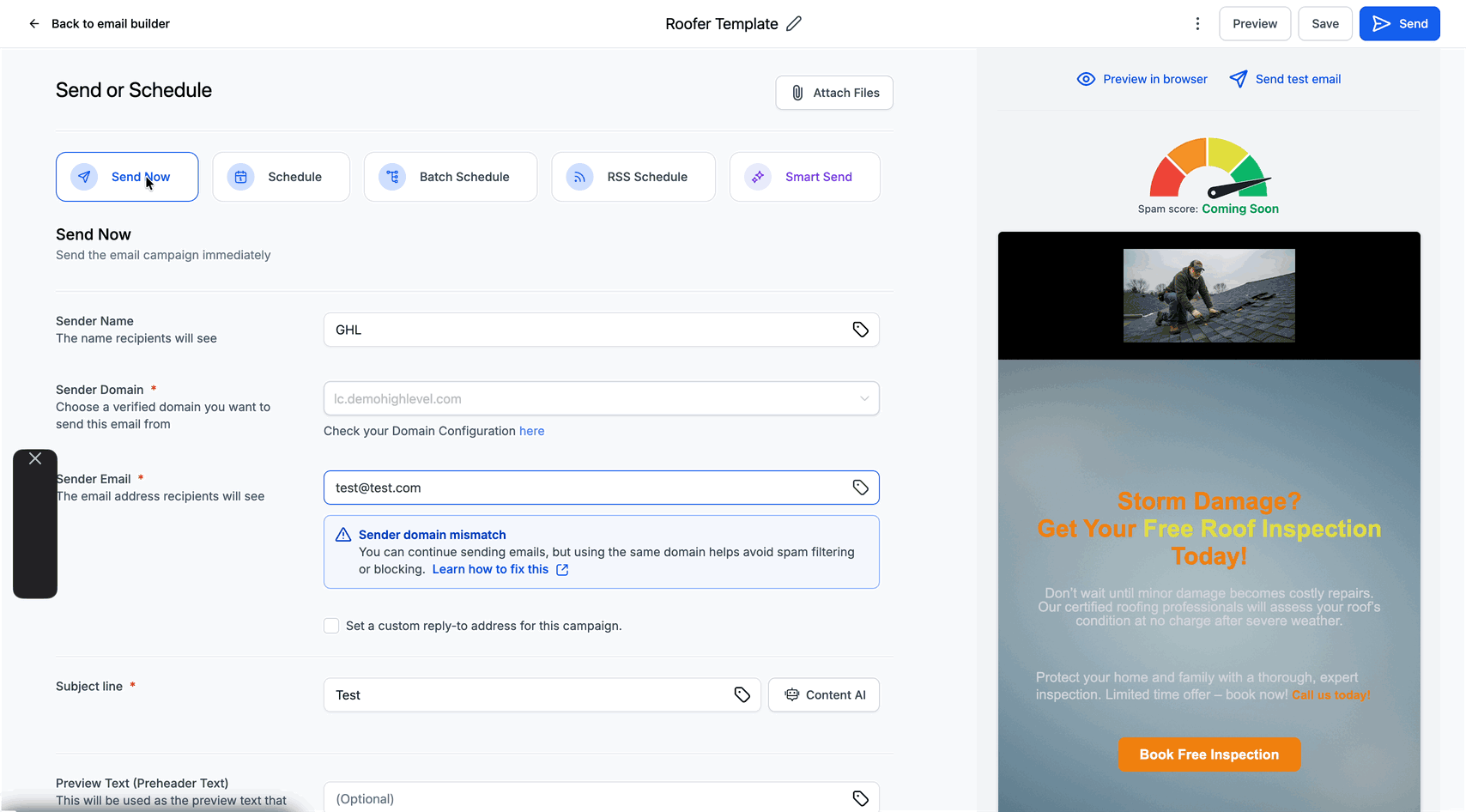1466x812 pixels.
Task: Open 'Learn how to fix this' link
Action: [x=490, y=569]
